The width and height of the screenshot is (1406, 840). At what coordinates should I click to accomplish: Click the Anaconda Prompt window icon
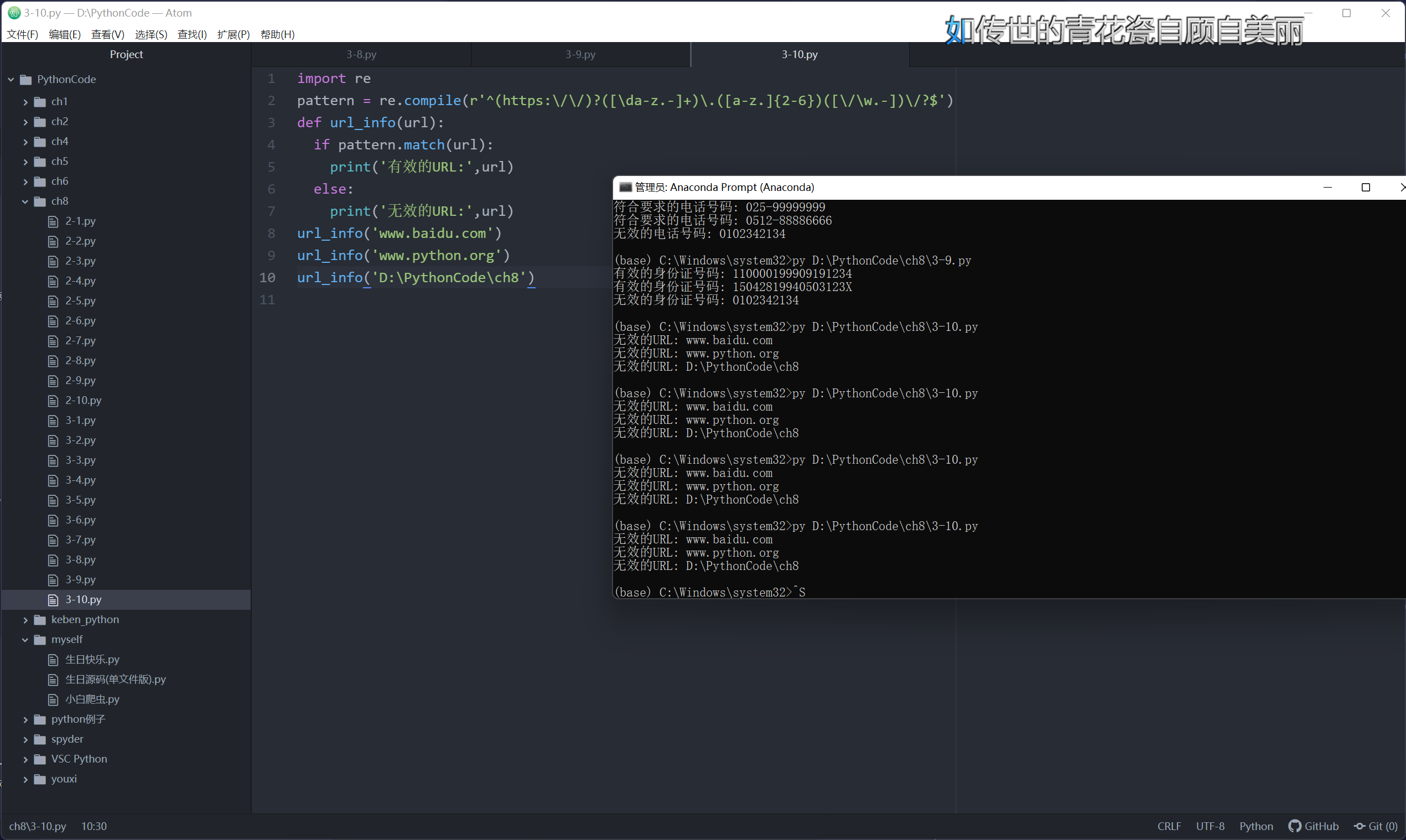click(x=625, y=188)
